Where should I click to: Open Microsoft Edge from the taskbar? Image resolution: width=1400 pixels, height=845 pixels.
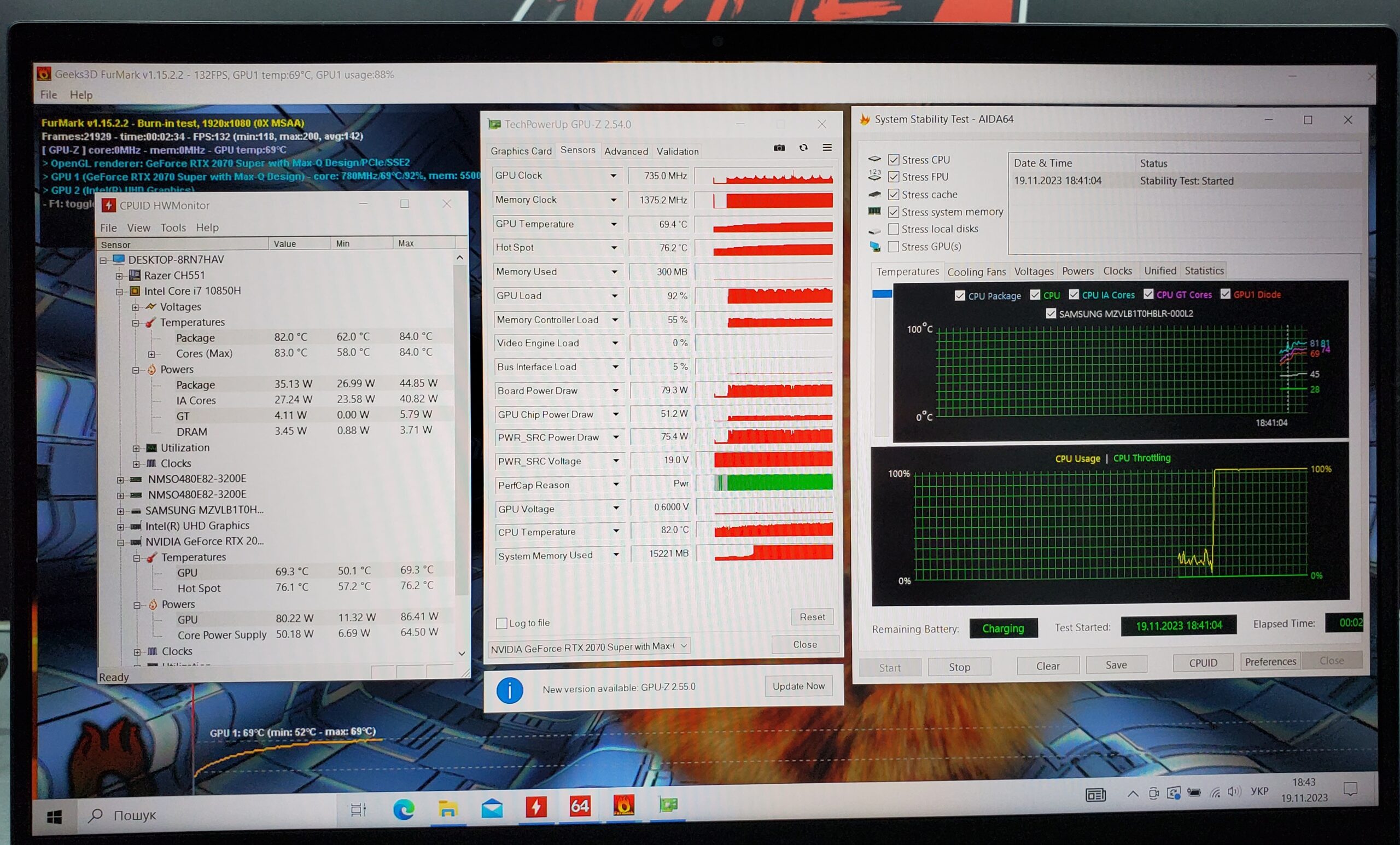(404, 809)
